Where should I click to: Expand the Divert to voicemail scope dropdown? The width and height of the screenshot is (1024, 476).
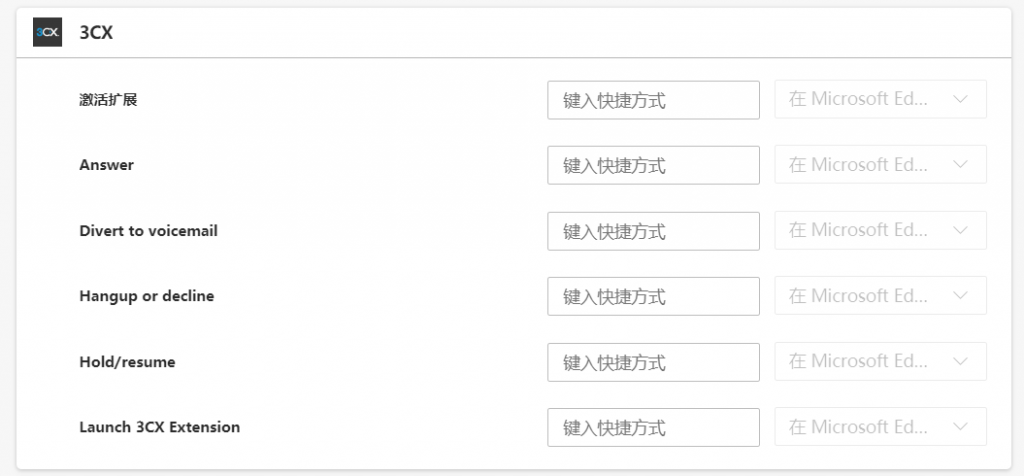(x=880, y=230)
